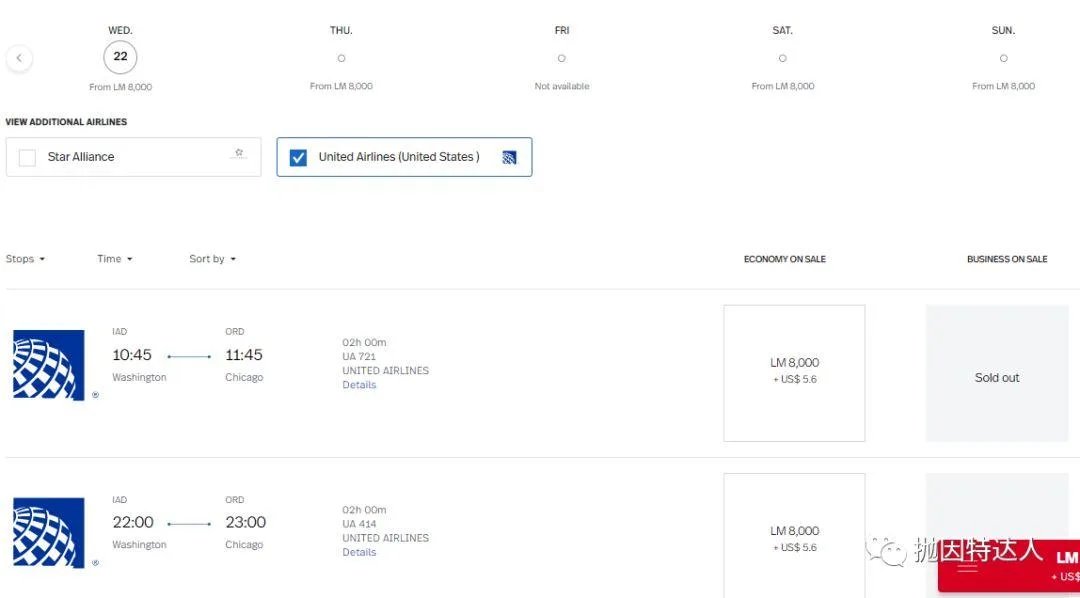Click the Star Alliance star icon
This screenshot has height=598, width=1080.
(x=239, y=154)
